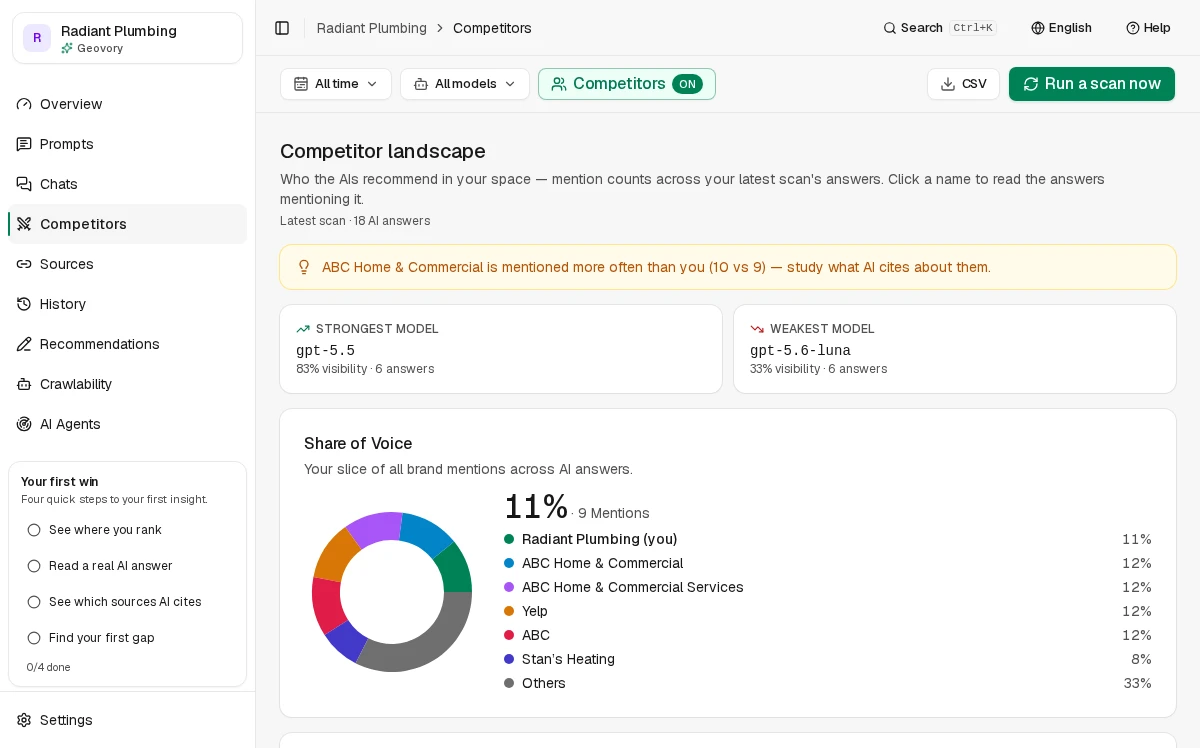Check off 'See which sources AI cites' step
Screen dimensions: 1200x748
point(34,602)
